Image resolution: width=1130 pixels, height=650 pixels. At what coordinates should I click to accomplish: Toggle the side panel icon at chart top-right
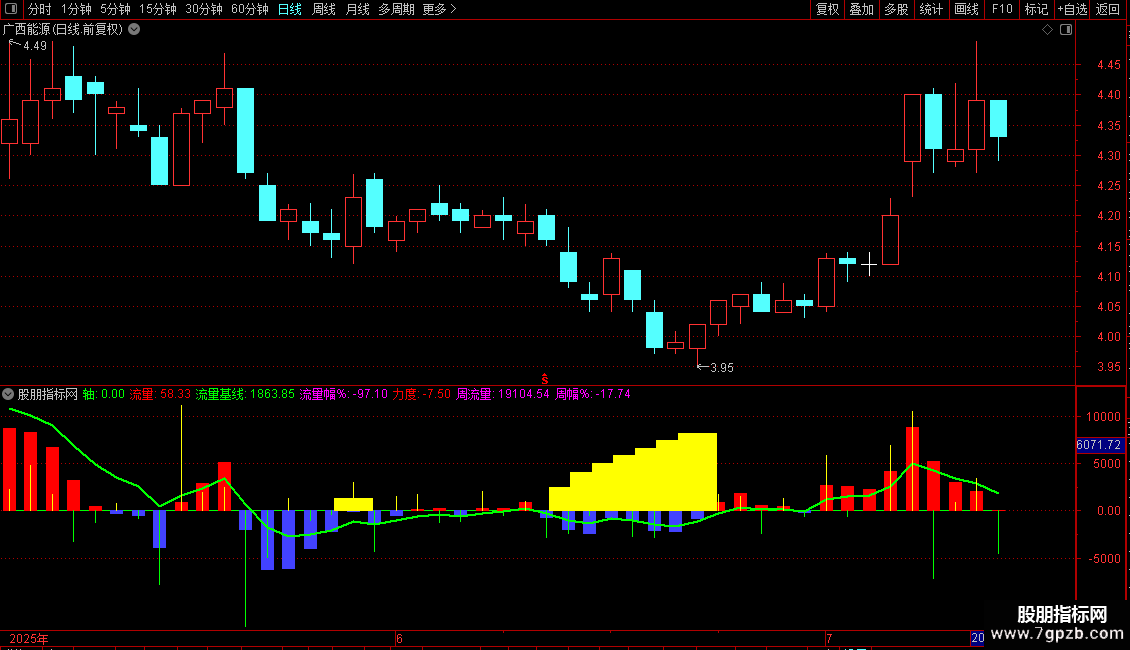(1066, 30)
